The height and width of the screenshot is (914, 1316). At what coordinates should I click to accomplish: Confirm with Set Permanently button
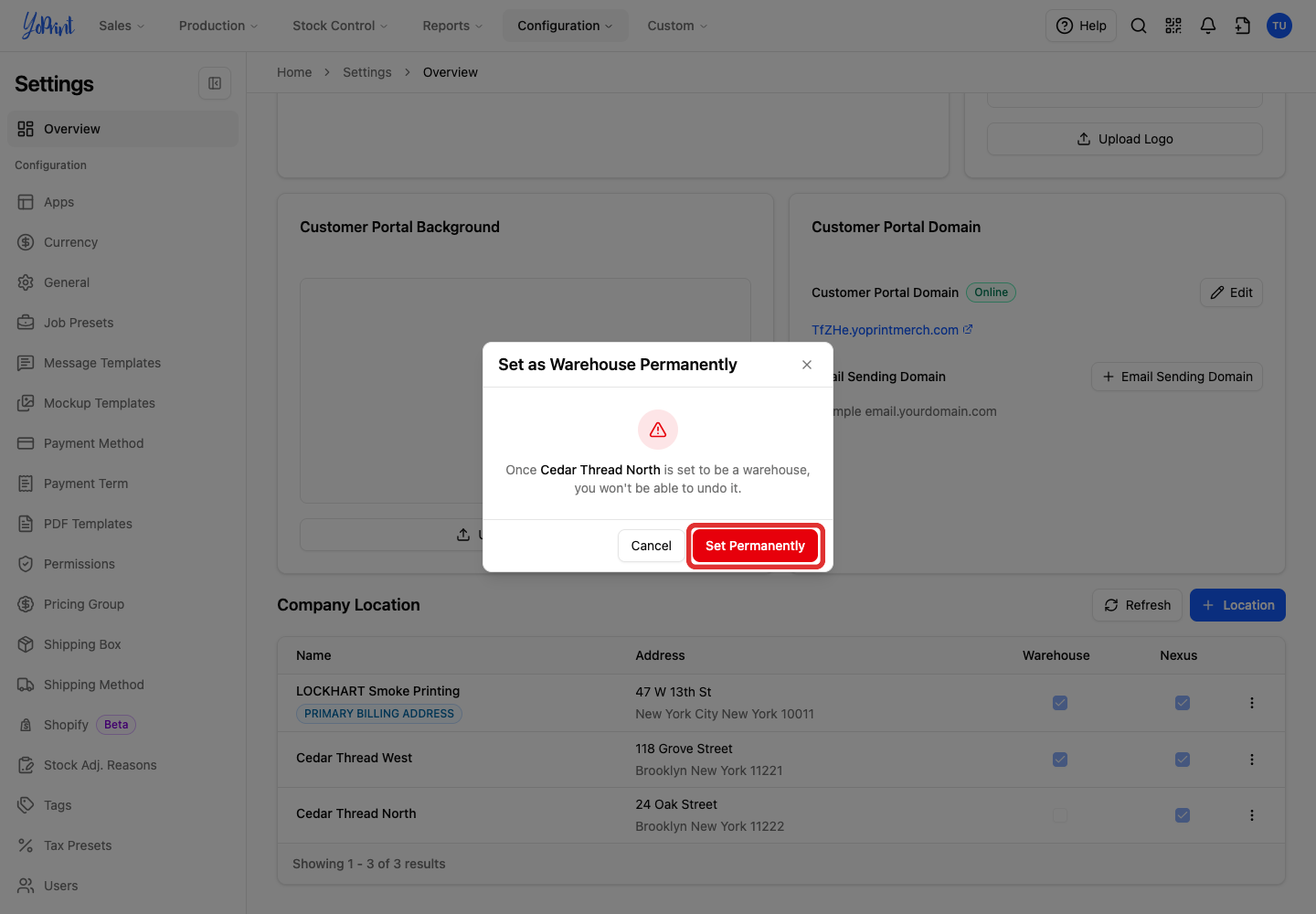coord(755,546)
